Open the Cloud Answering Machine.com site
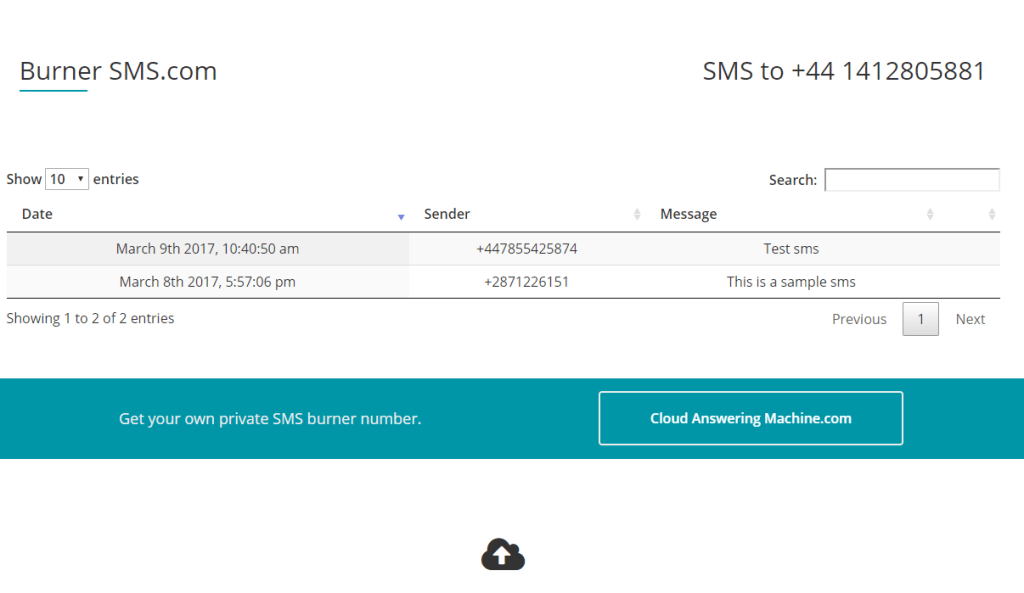The image size is (1024, 593). point(750,418)
